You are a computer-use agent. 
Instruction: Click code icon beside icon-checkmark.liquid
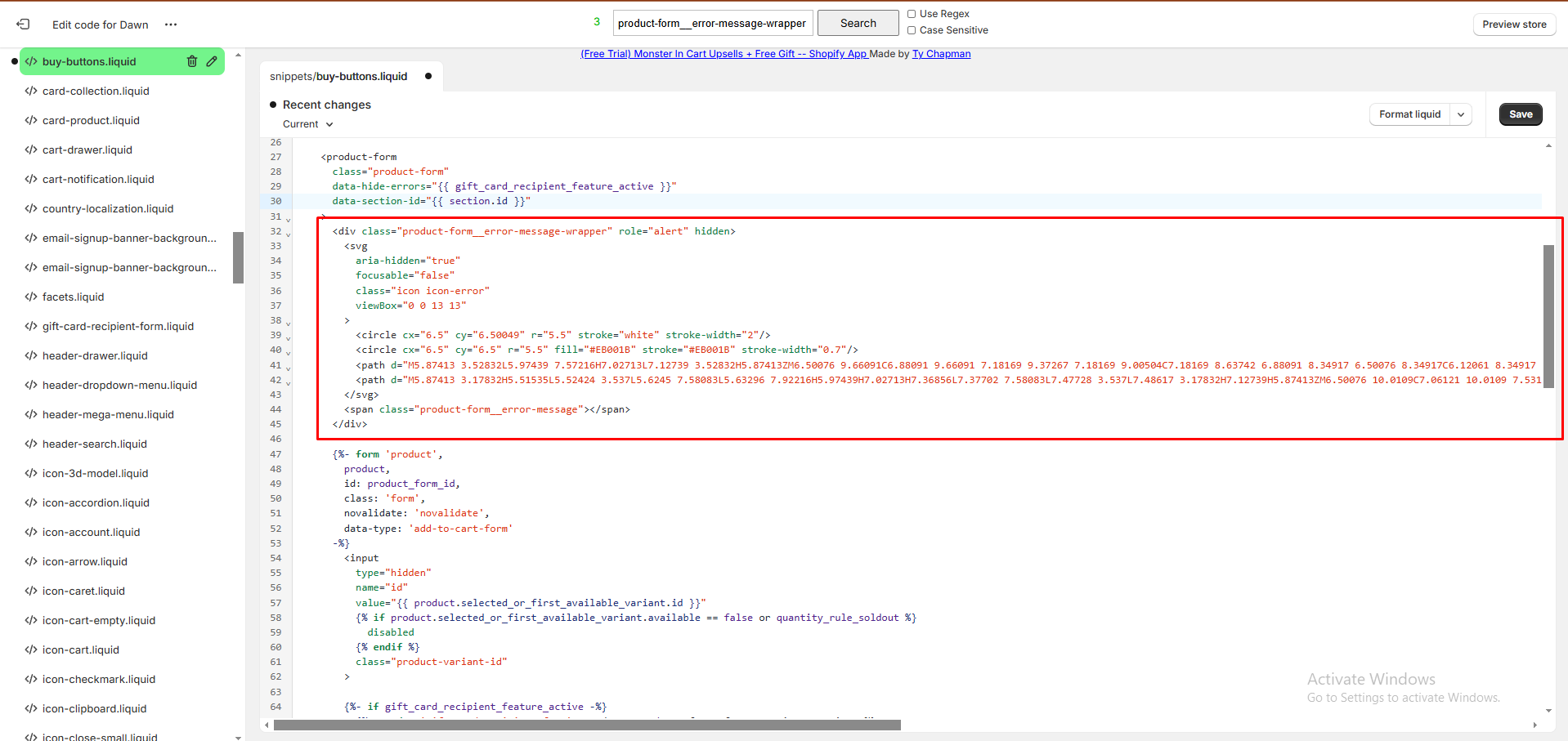31,679
